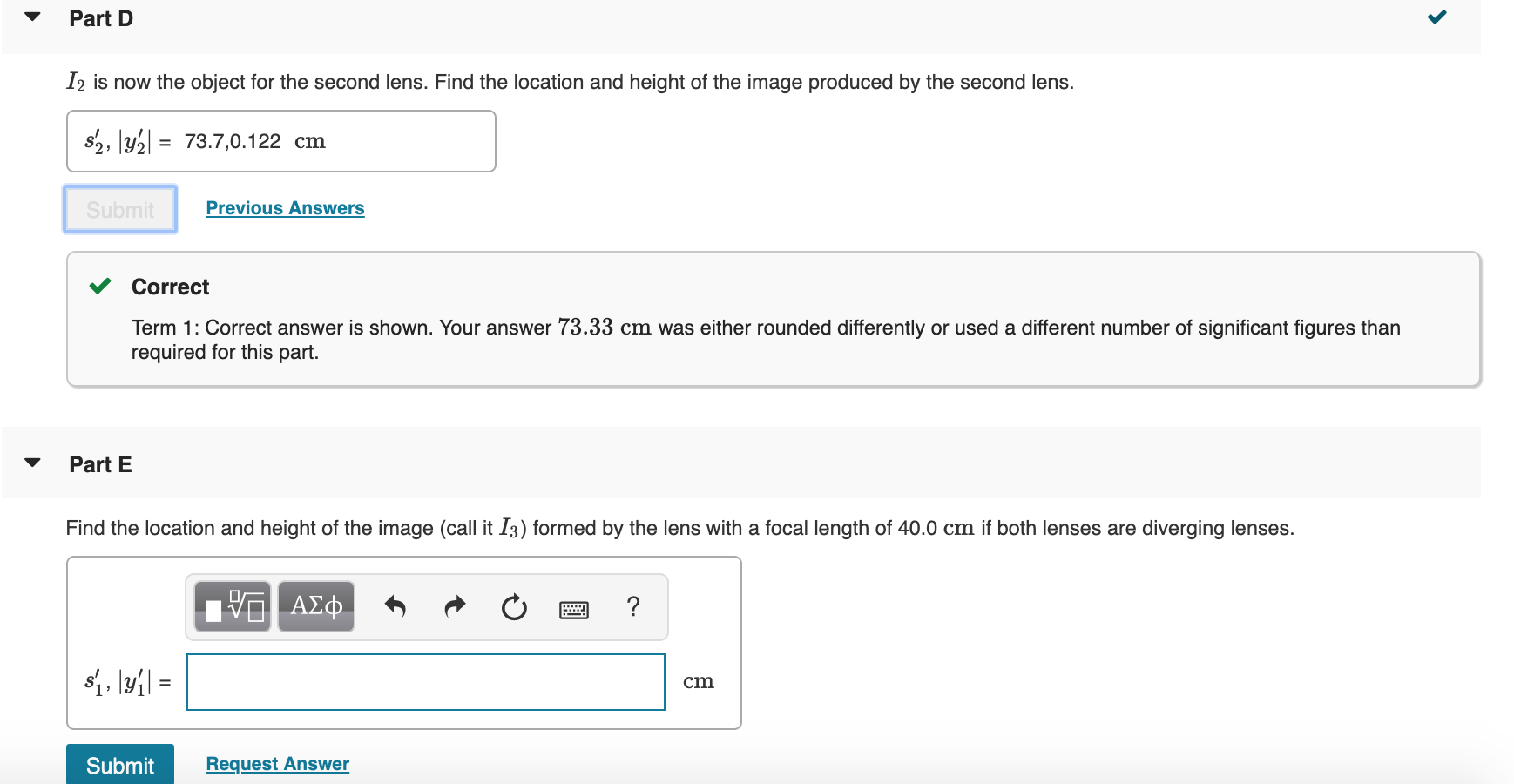This screenshot has width=1514, height=784.
Task: Open the Greek symbols ΑΣφ palette
Action: [x=315, y=605]
